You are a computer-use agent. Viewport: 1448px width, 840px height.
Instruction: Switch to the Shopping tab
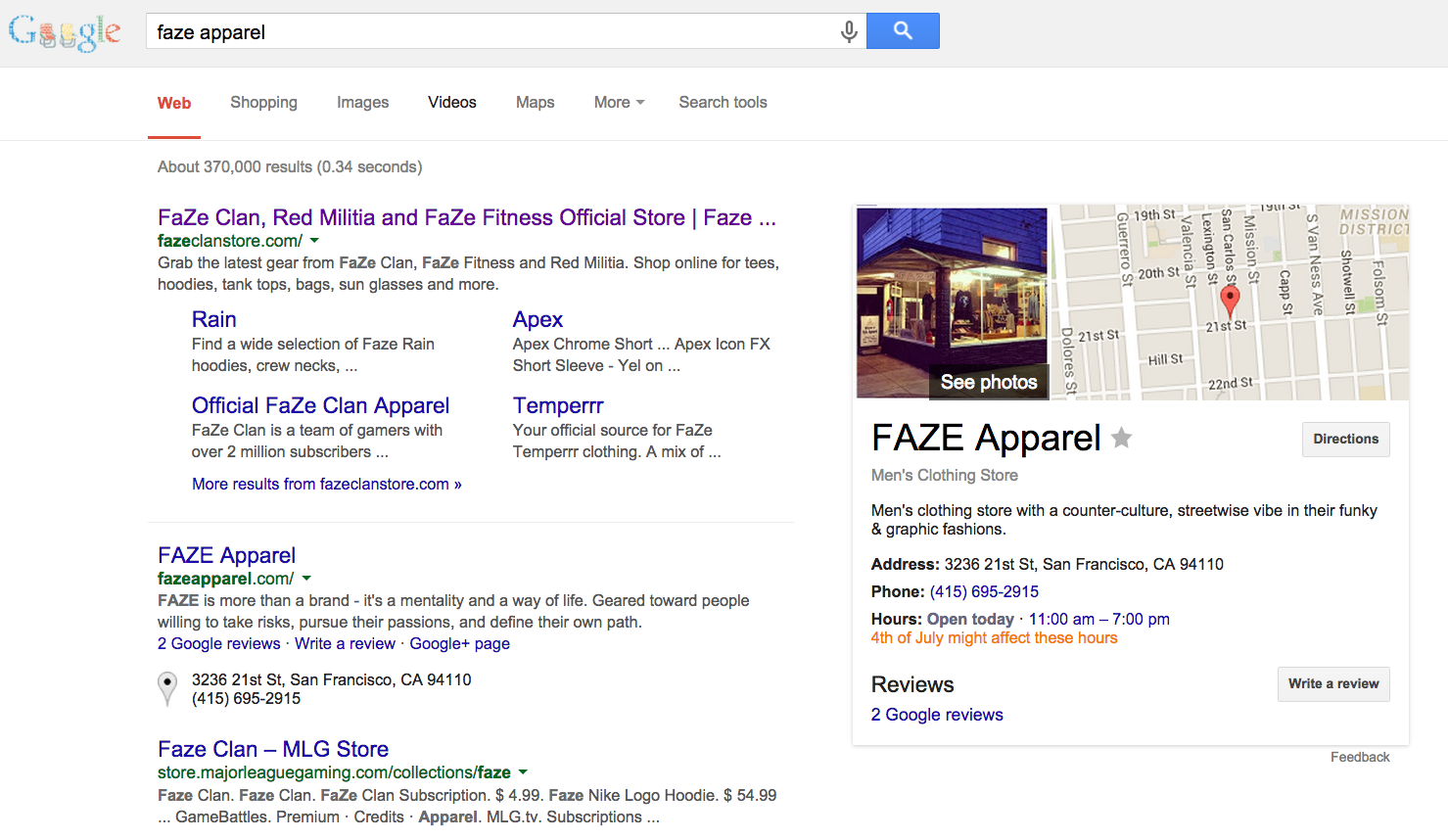tap(263, 103)
